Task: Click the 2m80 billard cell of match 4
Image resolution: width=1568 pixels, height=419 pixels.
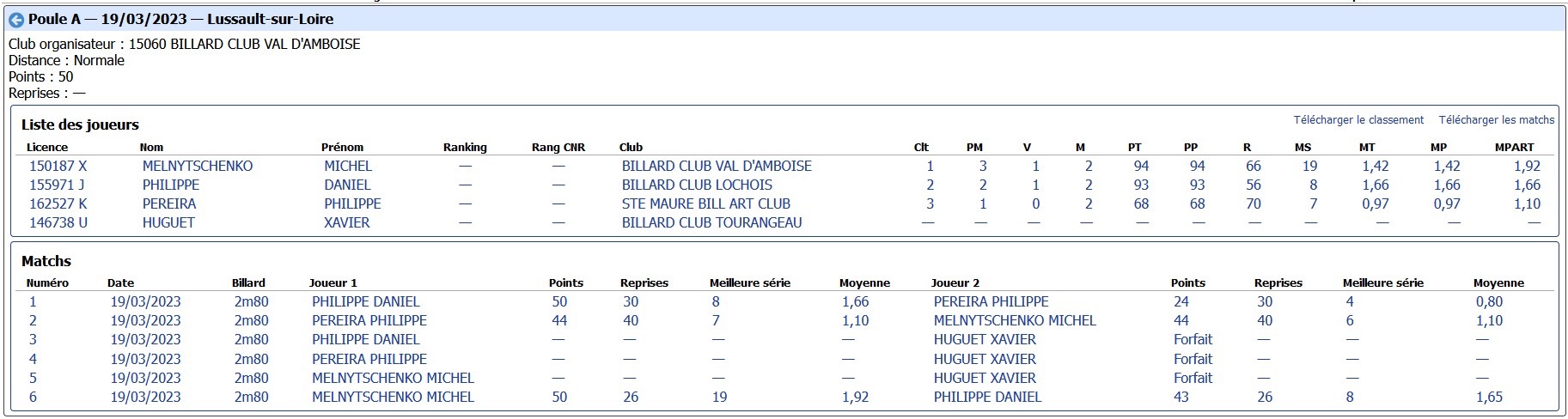Action: click(251, 359)
